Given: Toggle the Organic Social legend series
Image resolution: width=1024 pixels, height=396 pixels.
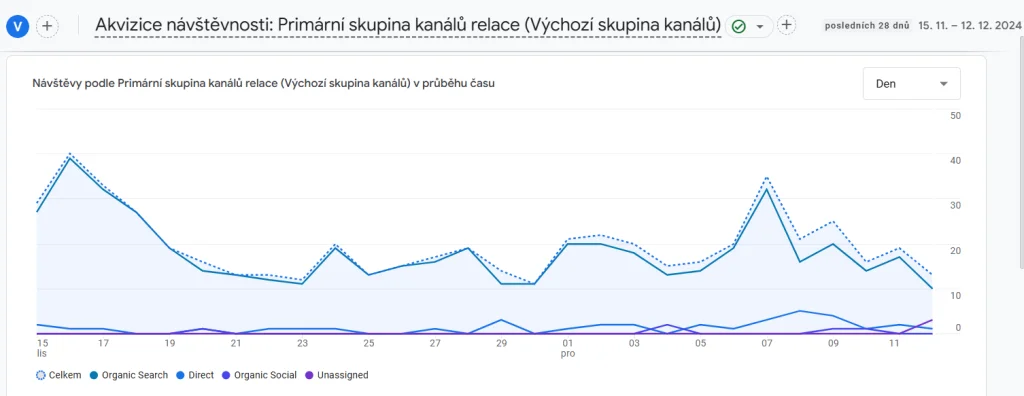Looking at the screenshot, I should click(260, 375).
